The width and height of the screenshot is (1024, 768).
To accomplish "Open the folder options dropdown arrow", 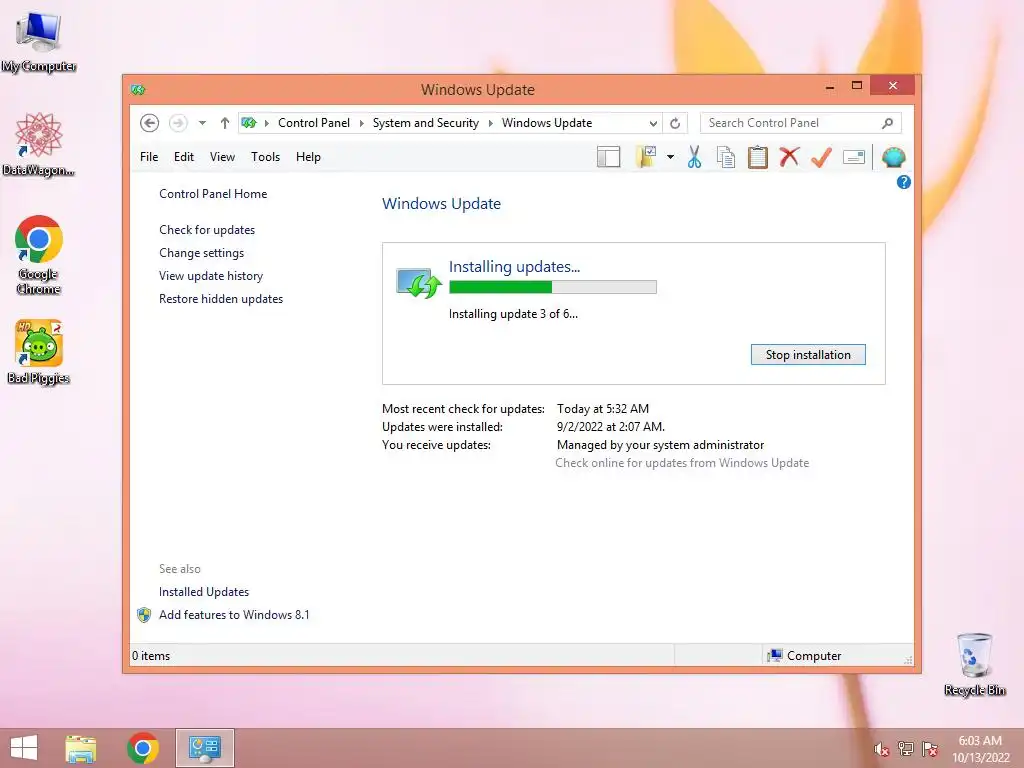I will pyautogui.click(x=670, y=157).
